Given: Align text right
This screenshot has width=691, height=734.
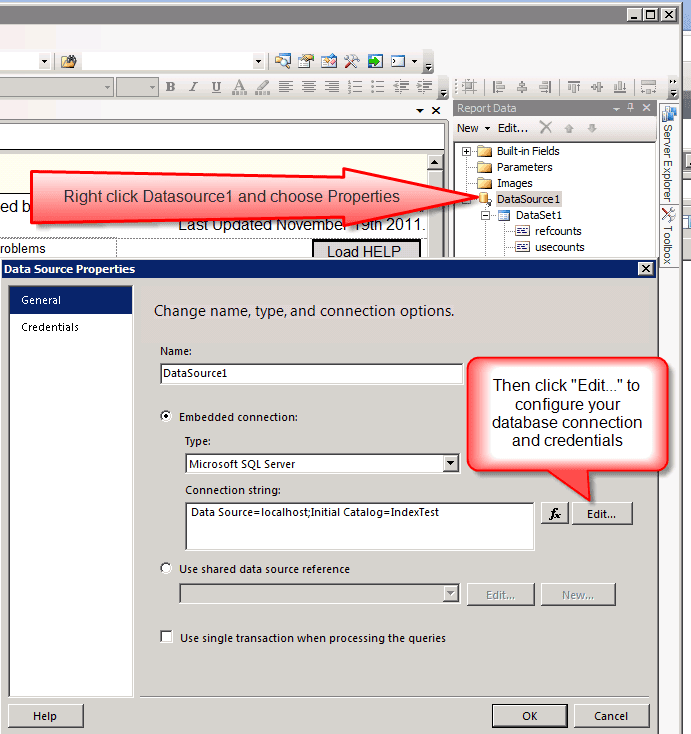Looking at the screenshot, I should pyautogui.click(x=332, y=87).
